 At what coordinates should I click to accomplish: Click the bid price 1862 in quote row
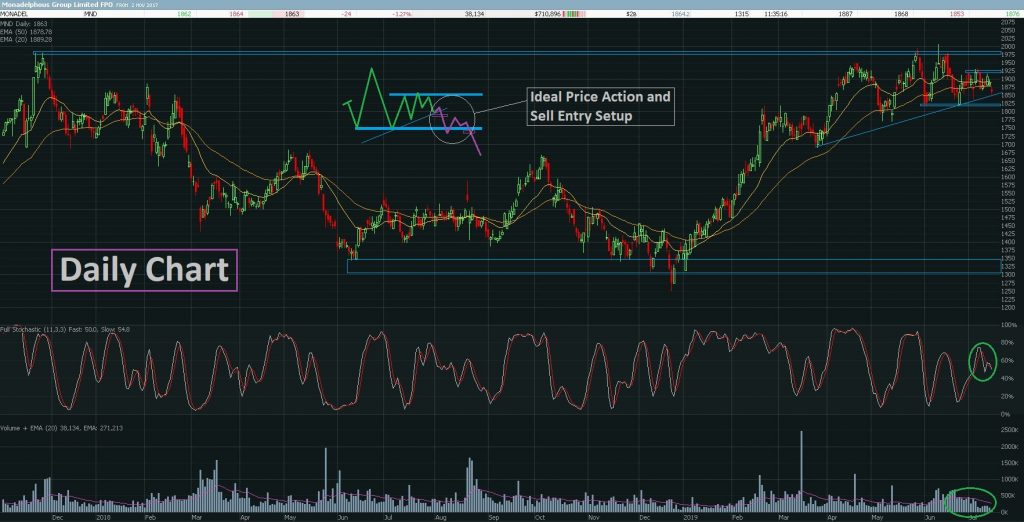184,14
